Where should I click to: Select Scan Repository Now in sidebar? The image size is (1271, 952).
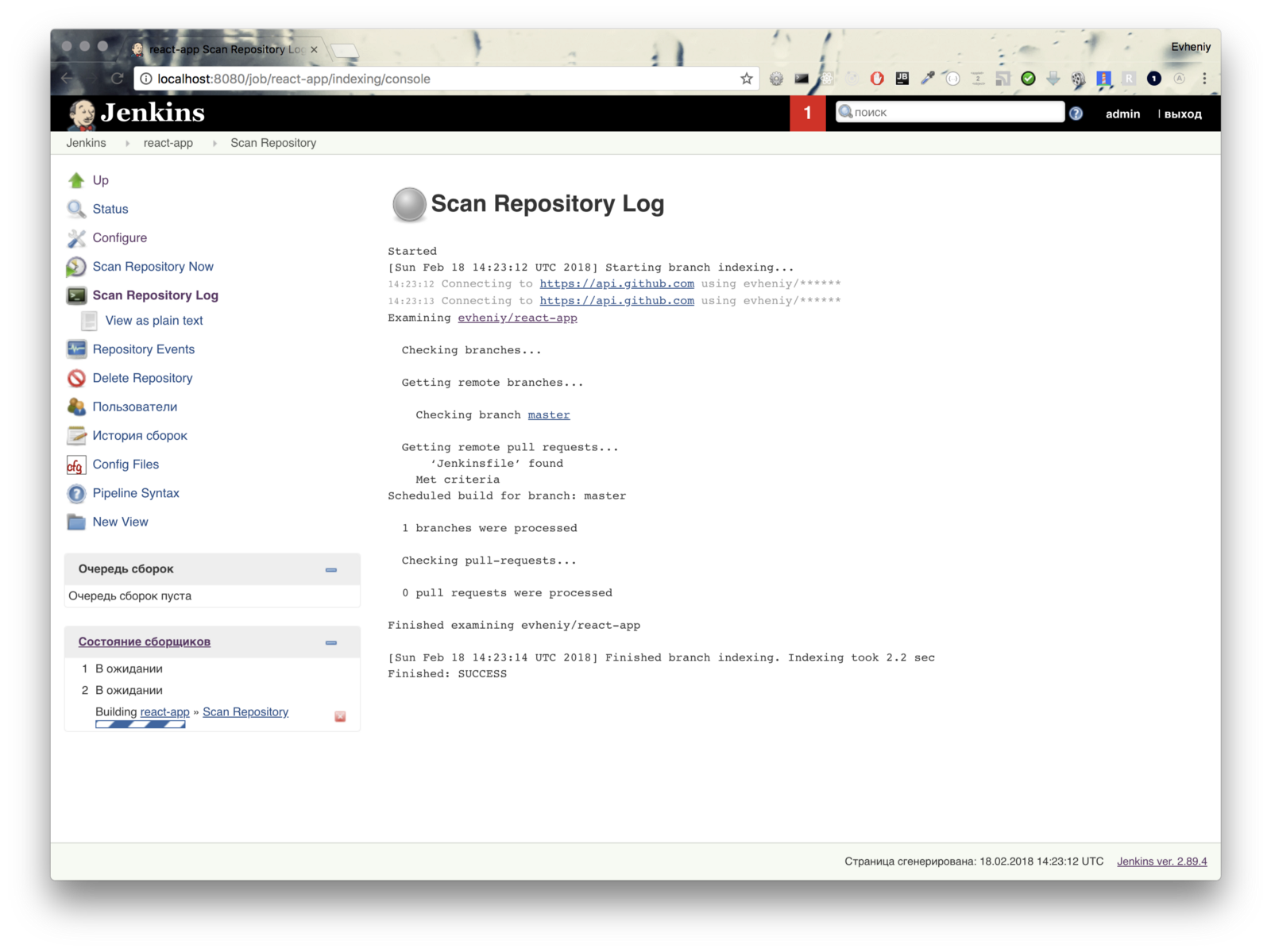coord(153,266)
